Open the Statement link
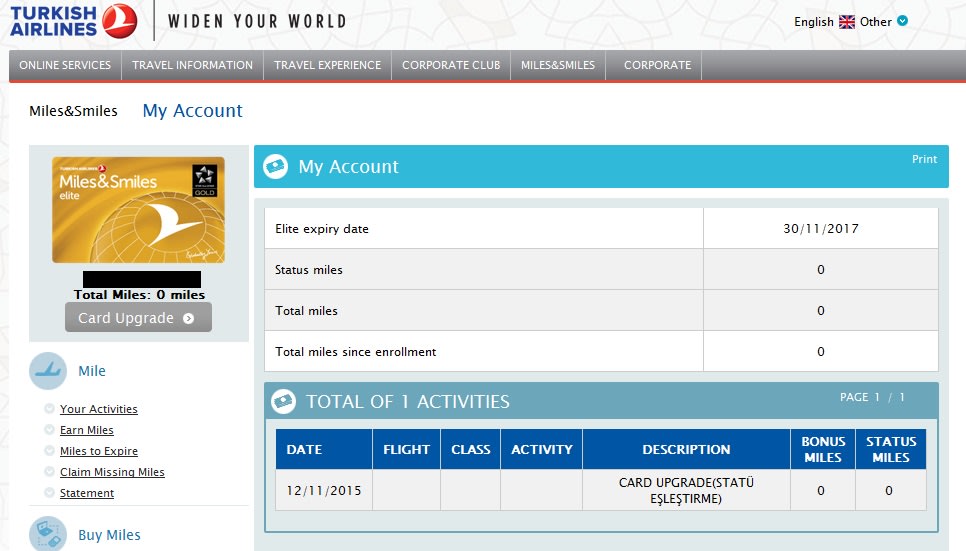 click(x=87, y=493)
